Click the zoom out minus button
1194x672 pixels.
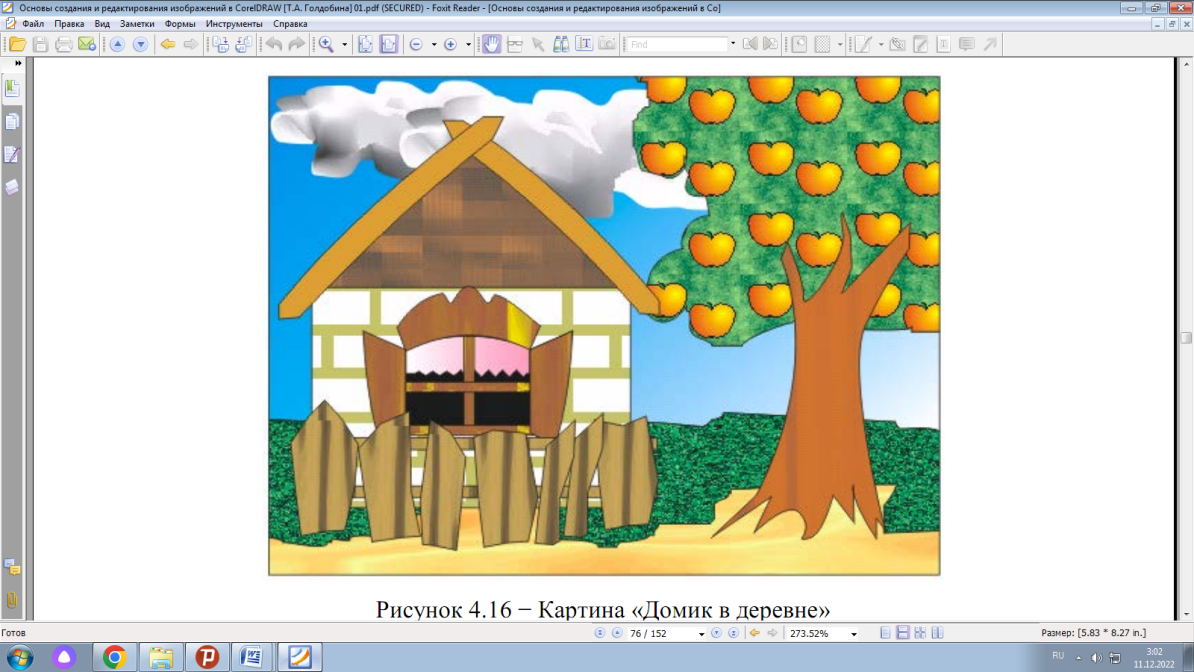pos(416,44)
